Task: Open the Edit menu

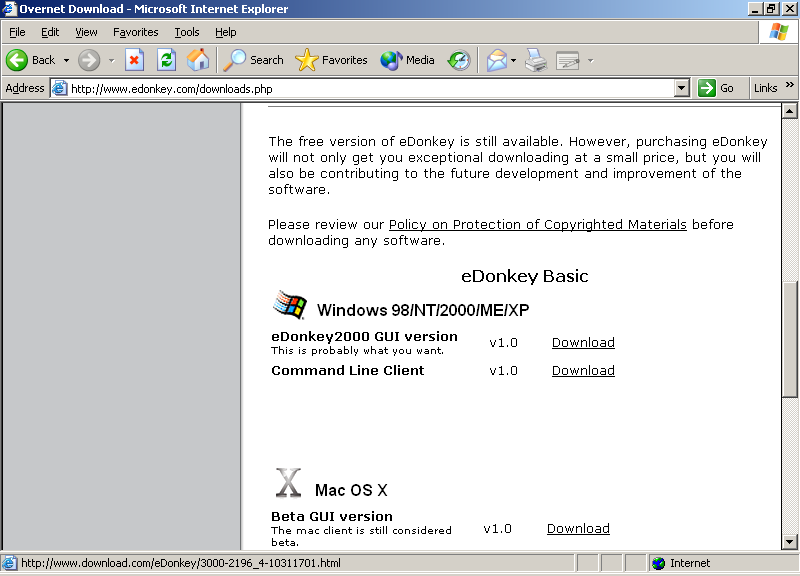Action: [50, 32]
